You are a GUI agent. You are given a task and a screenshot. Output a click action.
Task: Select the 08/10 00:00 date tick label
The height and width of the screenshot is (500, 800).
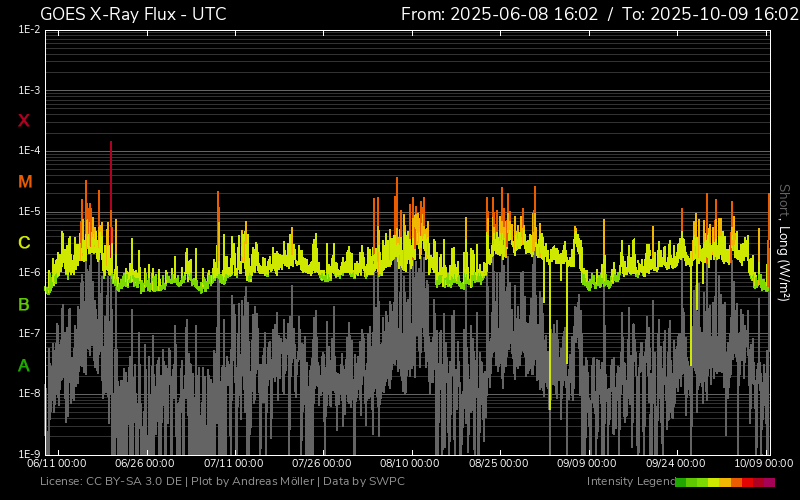tap(409, 464)
